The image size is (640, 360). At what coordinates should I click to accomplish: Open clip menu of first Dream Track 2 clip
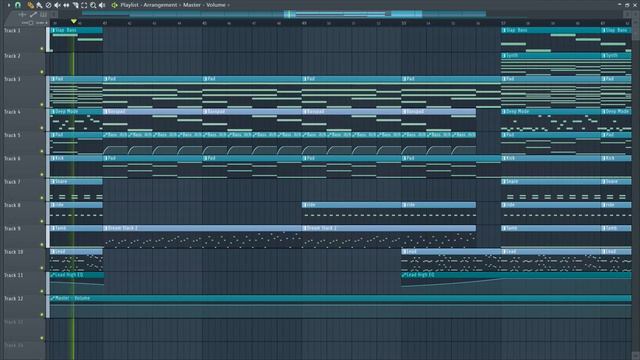[x=106, y=228]
